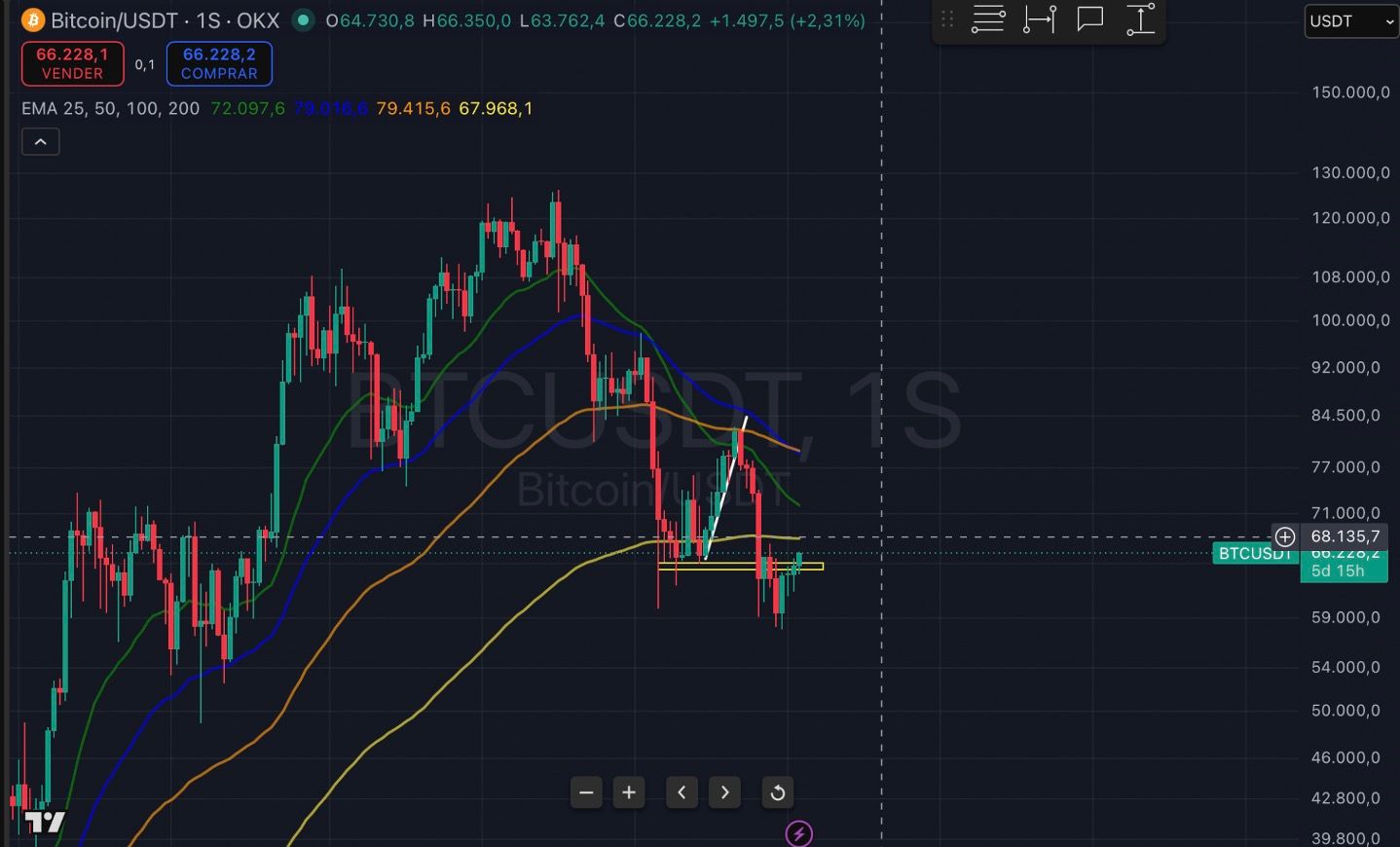Click the TradingView logo
The width and height of the screenshot is (1400, 847).
[45, 822]
